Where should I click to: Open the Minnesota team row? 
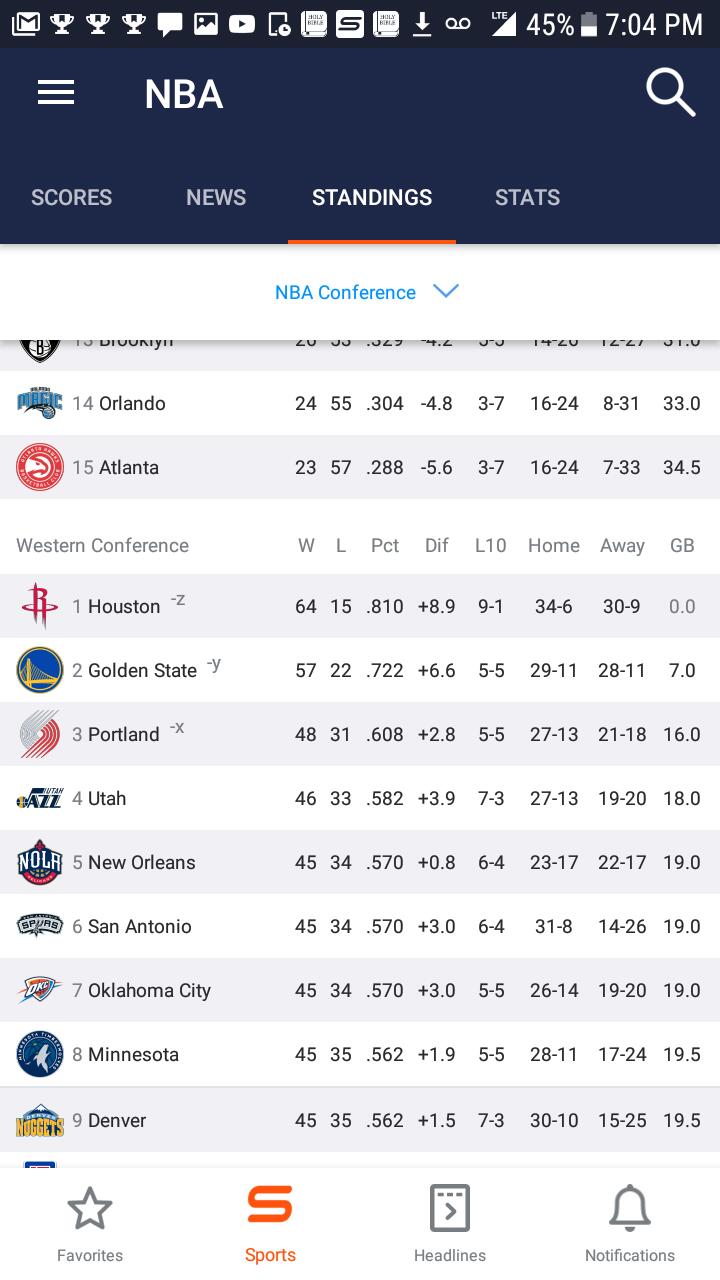[360, 1054]
